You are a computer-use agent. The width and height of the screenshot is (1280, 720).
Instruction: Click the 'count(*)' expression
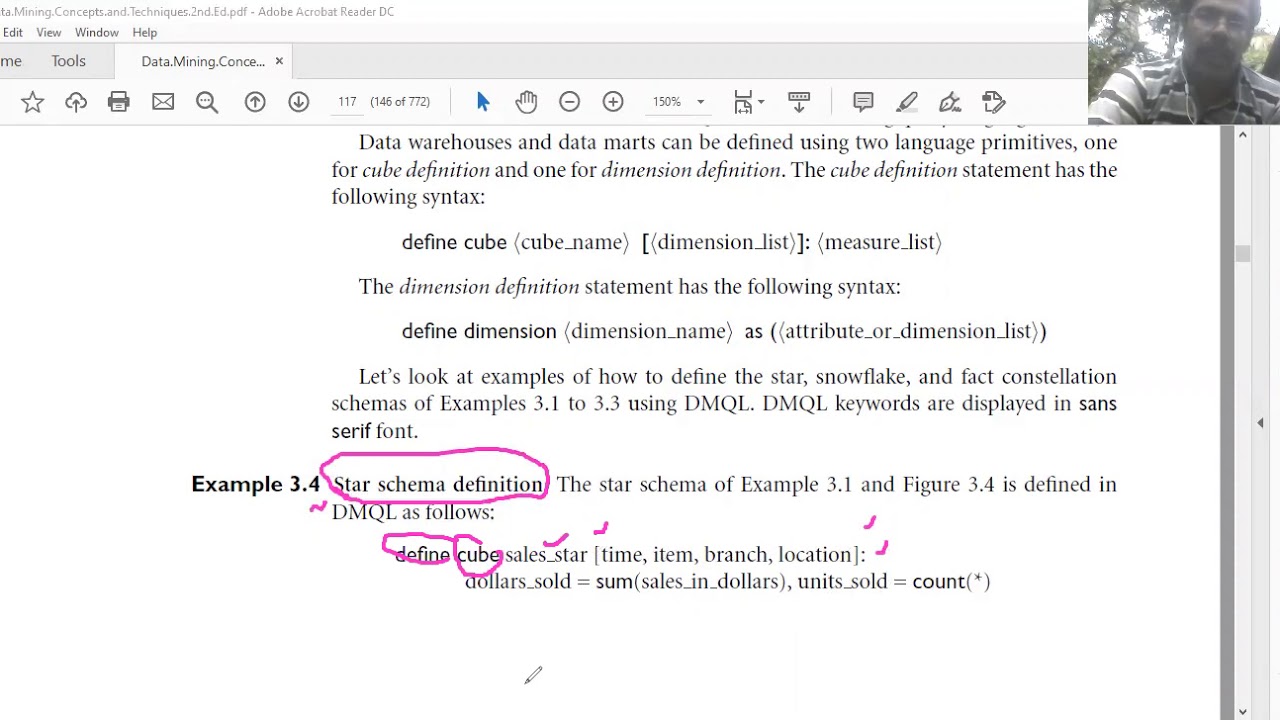pyautogui.click(x=951, y=582)
